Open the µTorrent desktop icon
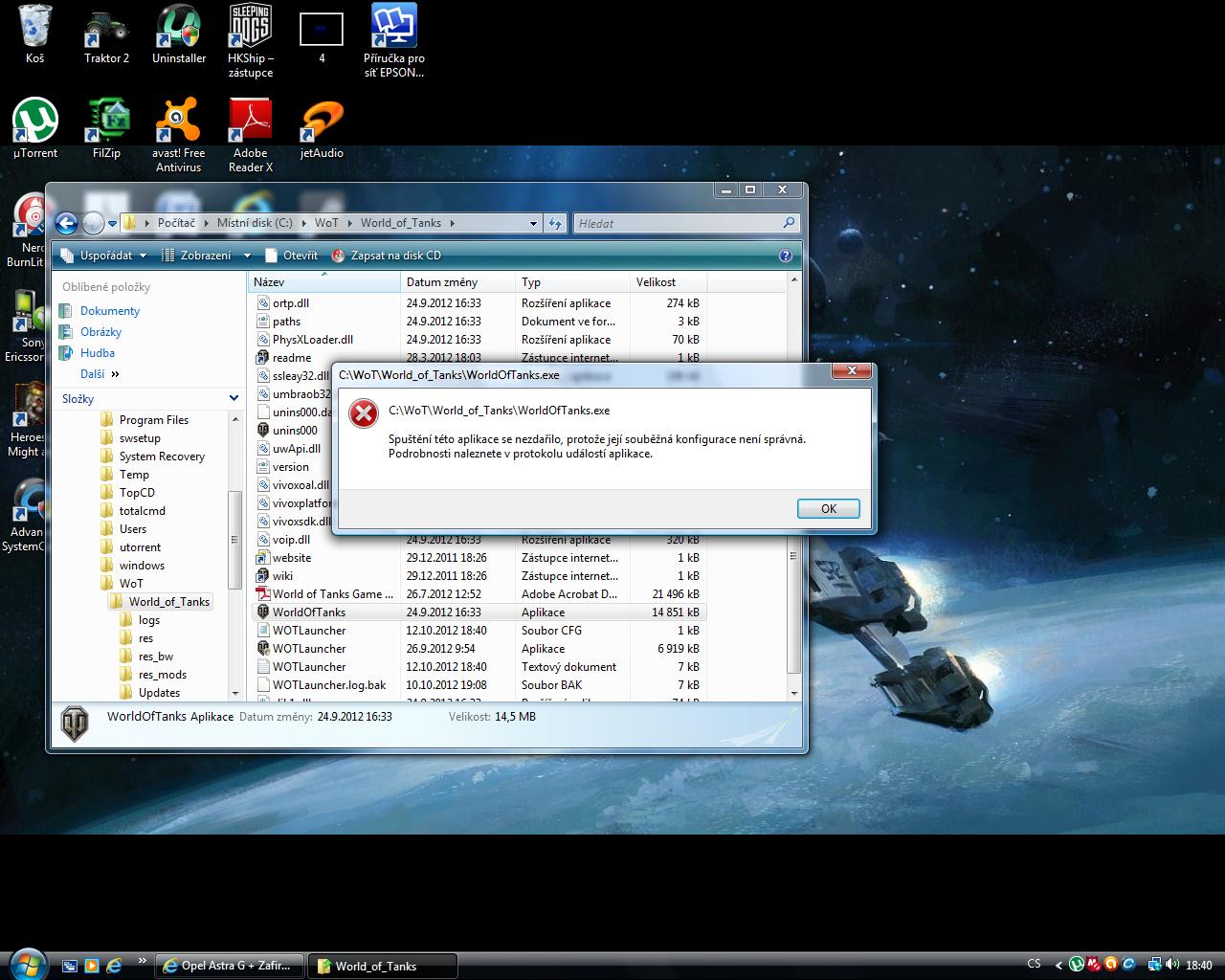The image size is (1225, 980). (x=35, y=122)
